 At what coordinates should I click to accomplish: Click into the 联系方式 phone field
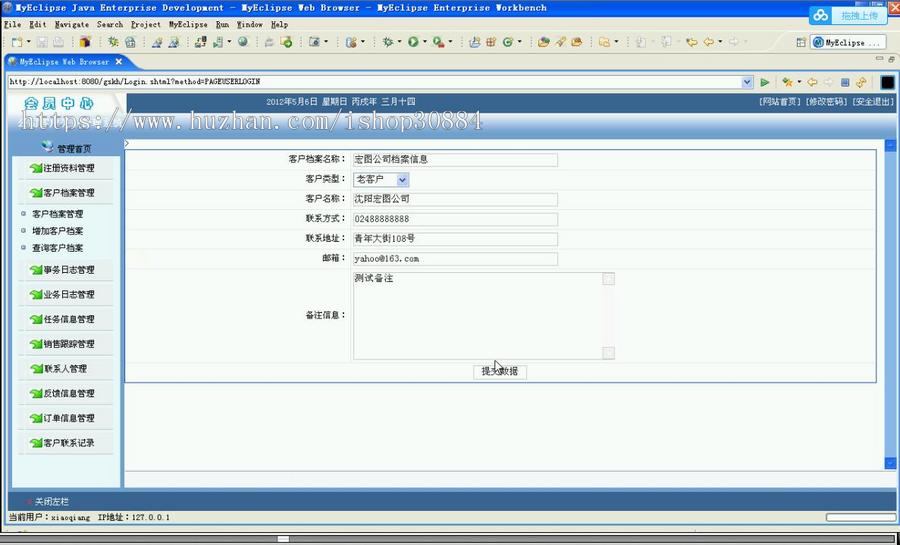(x=455, y=219)
